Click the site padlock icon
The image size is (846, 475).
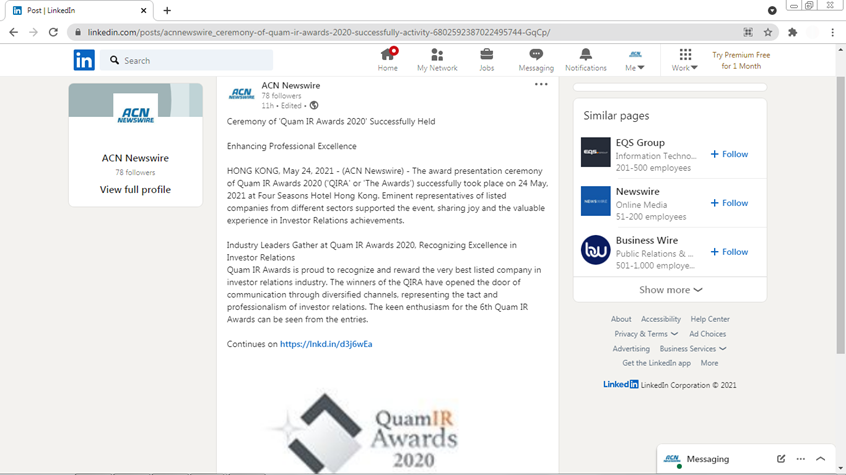pos(78,32)
